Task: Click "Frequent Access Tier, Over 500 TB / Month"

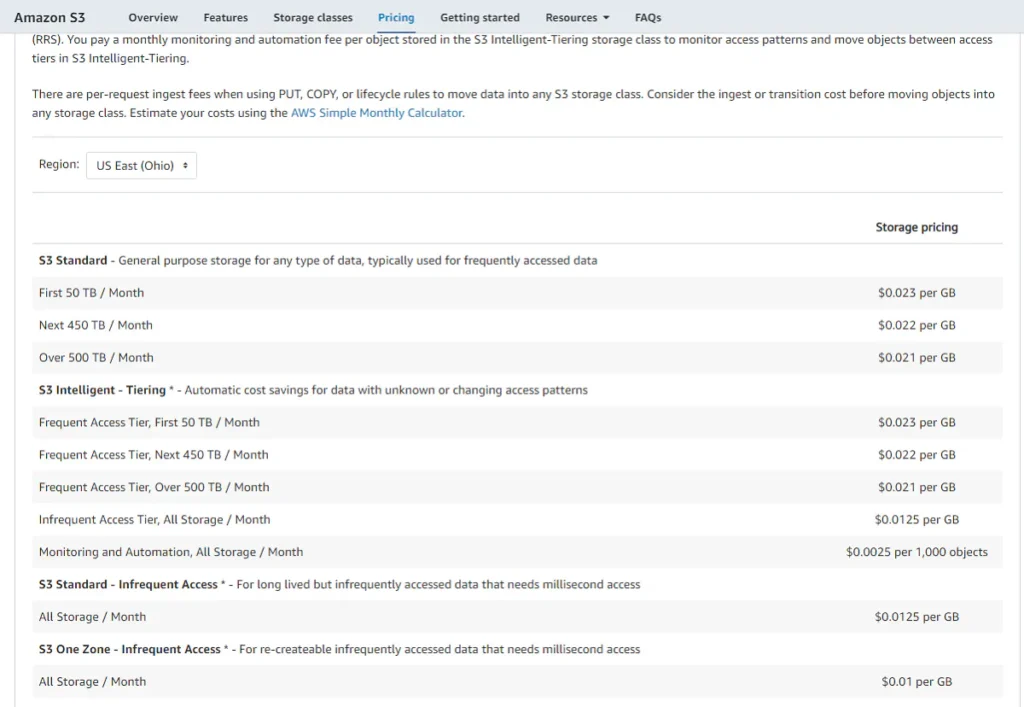Action: tap(153, 488)
